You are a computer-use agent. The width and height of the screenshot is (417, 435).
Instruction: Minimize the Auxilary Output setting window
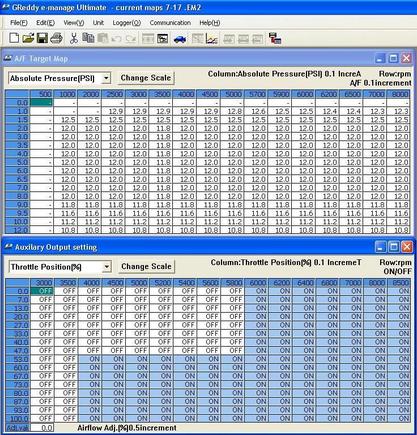pos(381,247)
